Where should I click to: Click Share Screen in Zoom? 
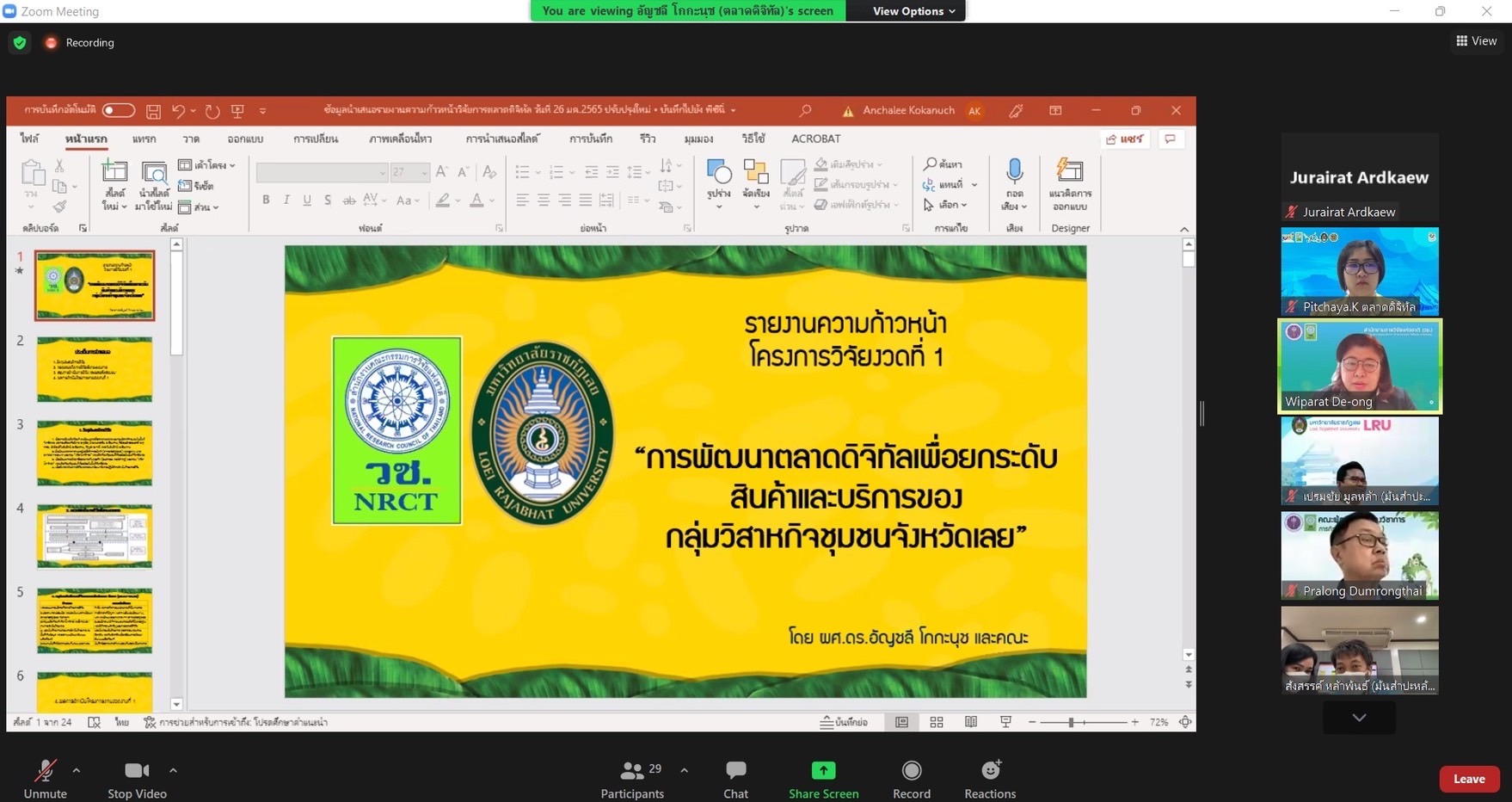[x=823, y=780]
